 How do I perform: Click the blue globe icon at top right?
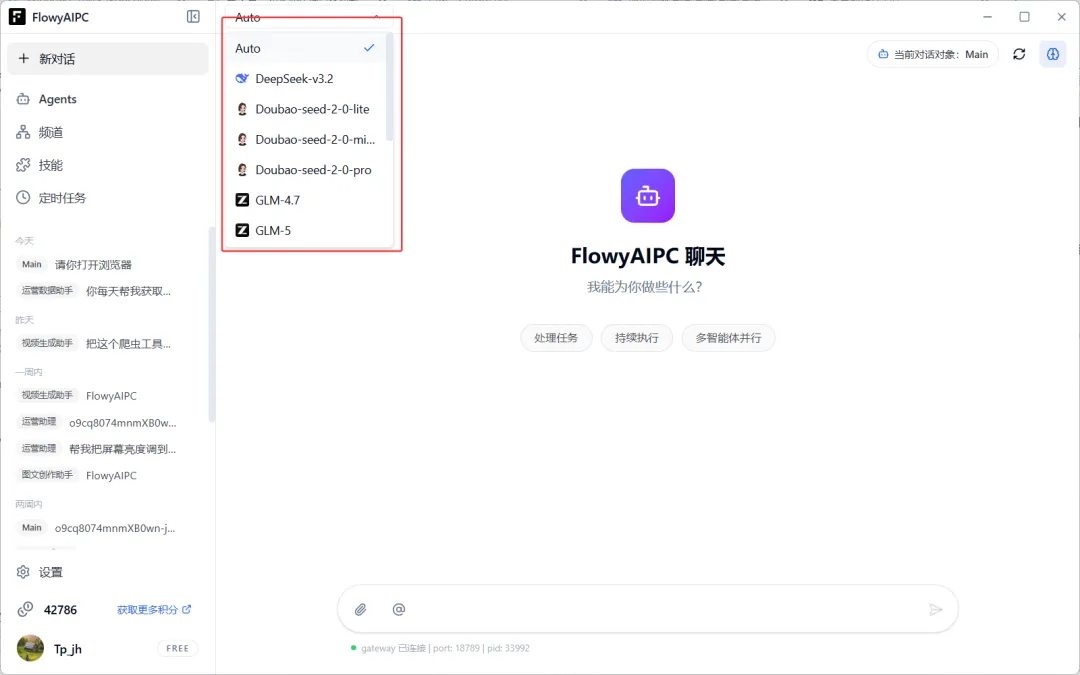coord(1053,54)
